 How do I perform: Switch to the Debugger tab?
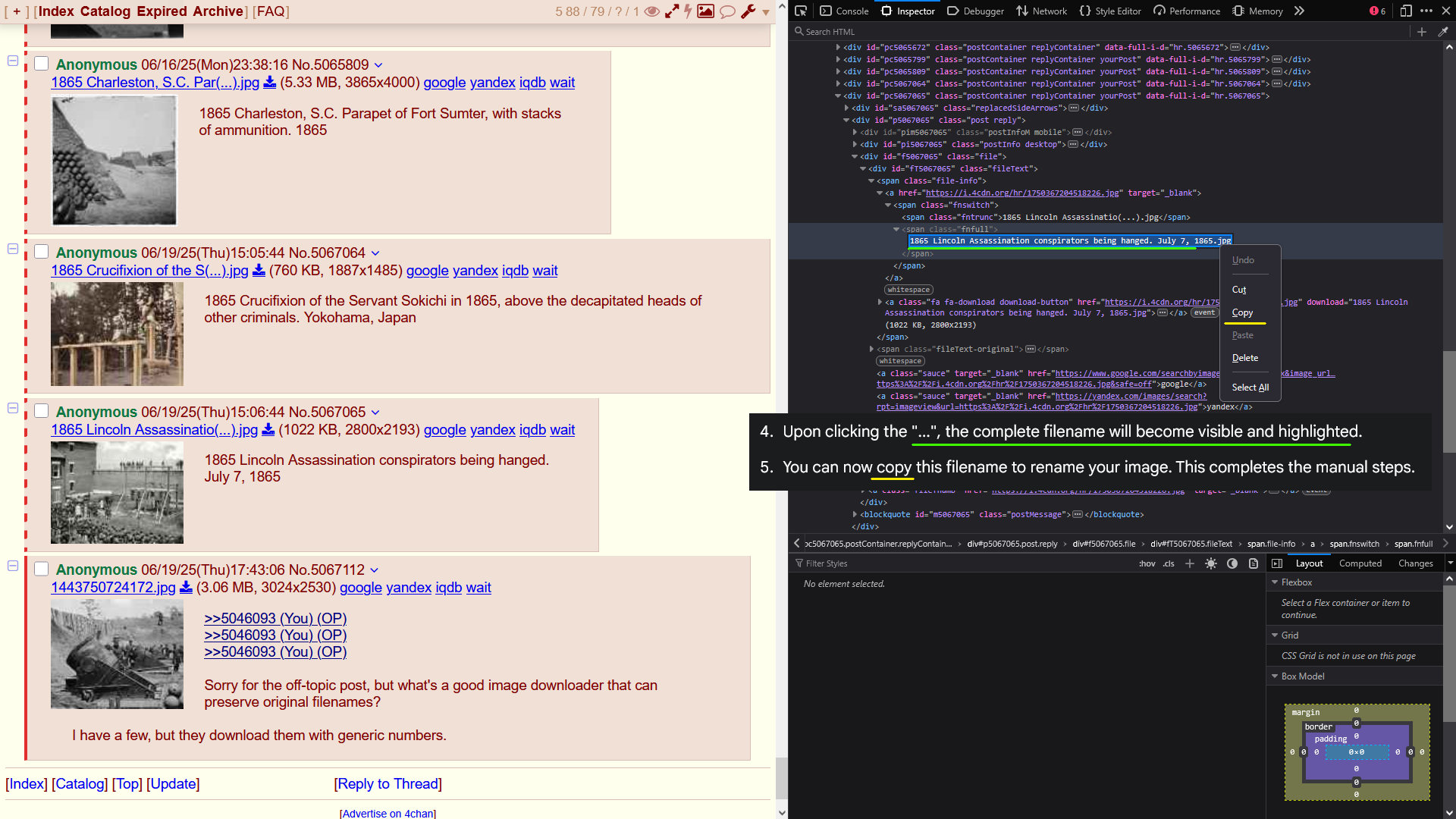coord(975,11)
